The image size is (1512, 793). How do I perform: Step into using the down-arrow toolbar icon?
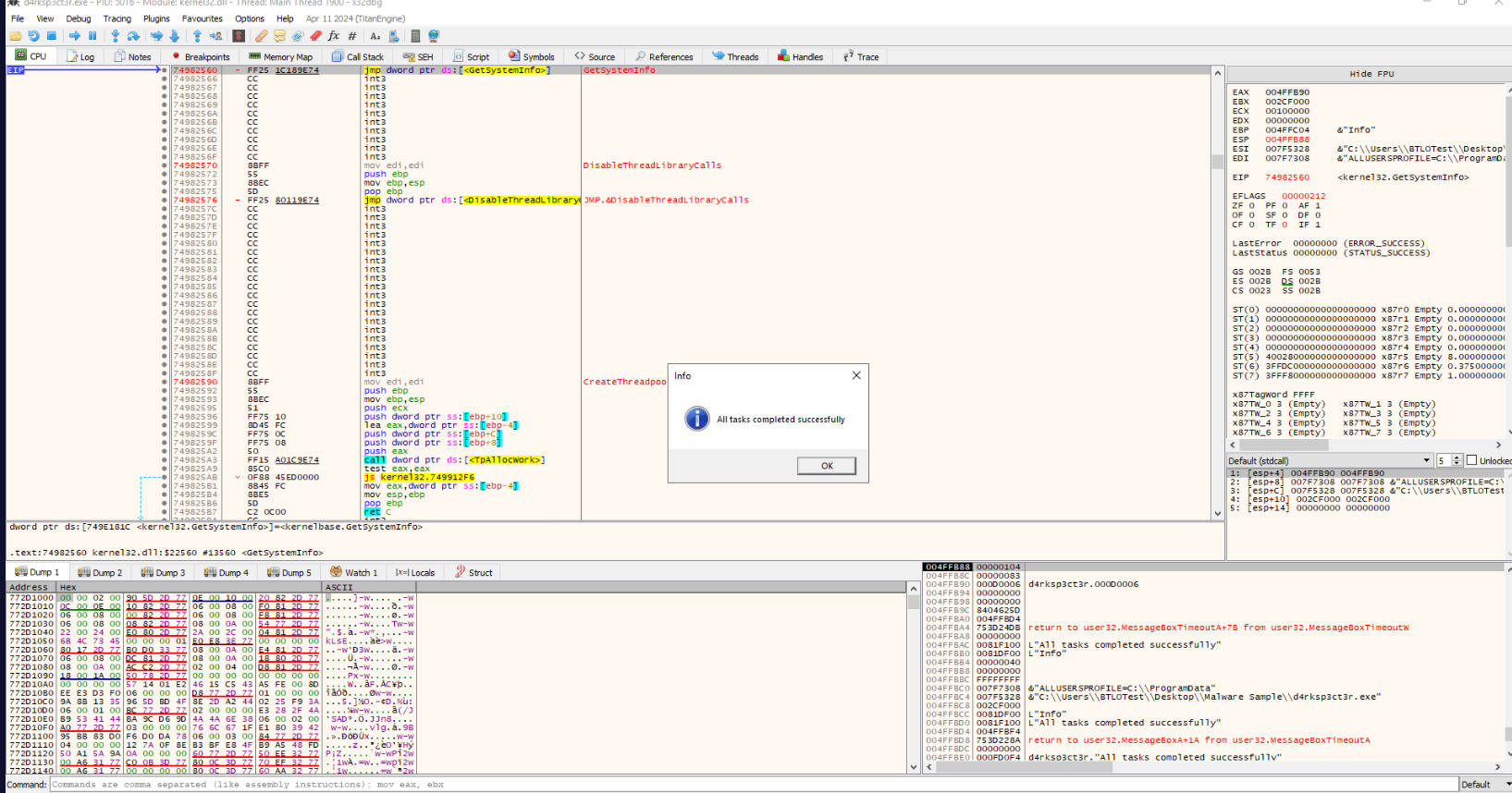coord(115,36)
